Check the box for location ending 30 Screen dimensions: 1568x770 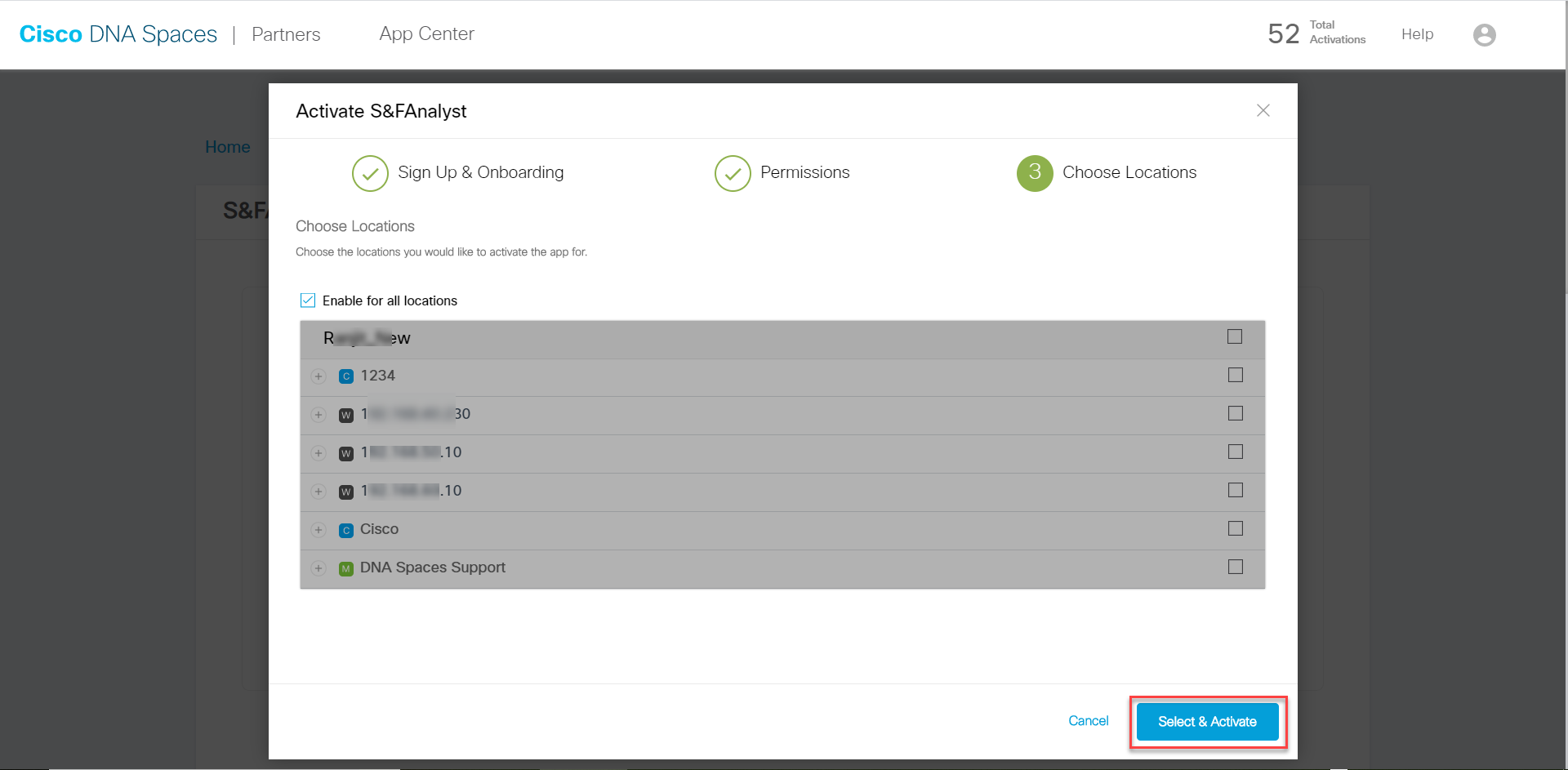1236,413
